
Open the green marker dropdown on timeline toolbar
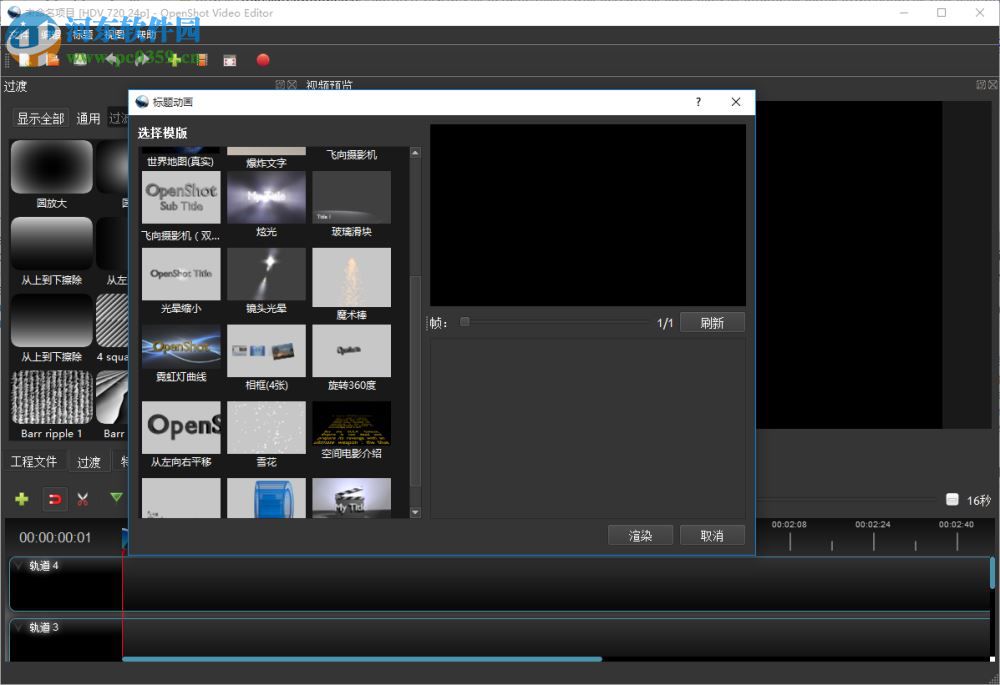(117, 498)
